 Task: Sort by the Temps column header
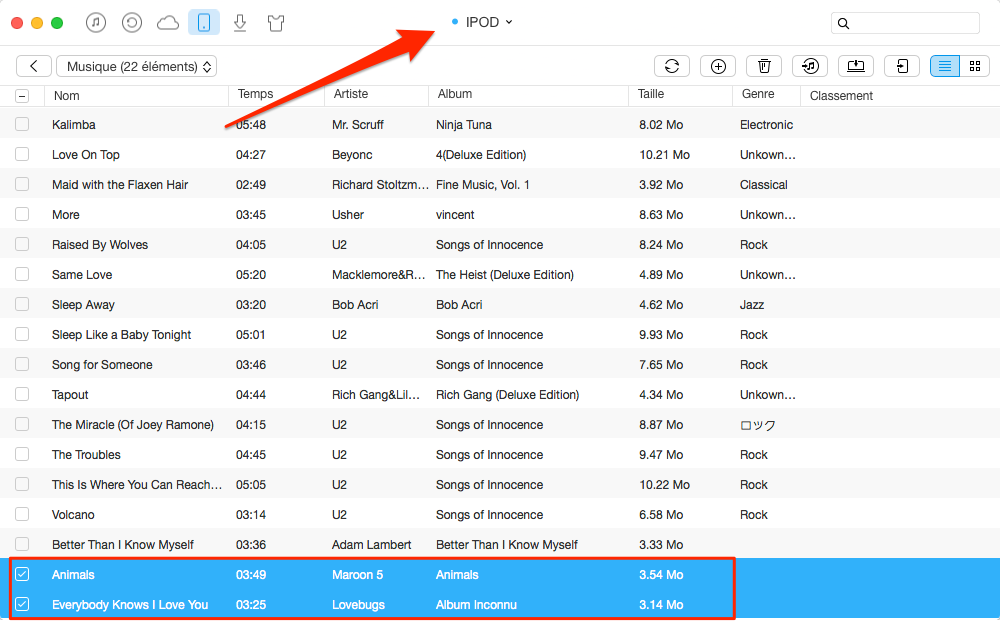(255, 94)
